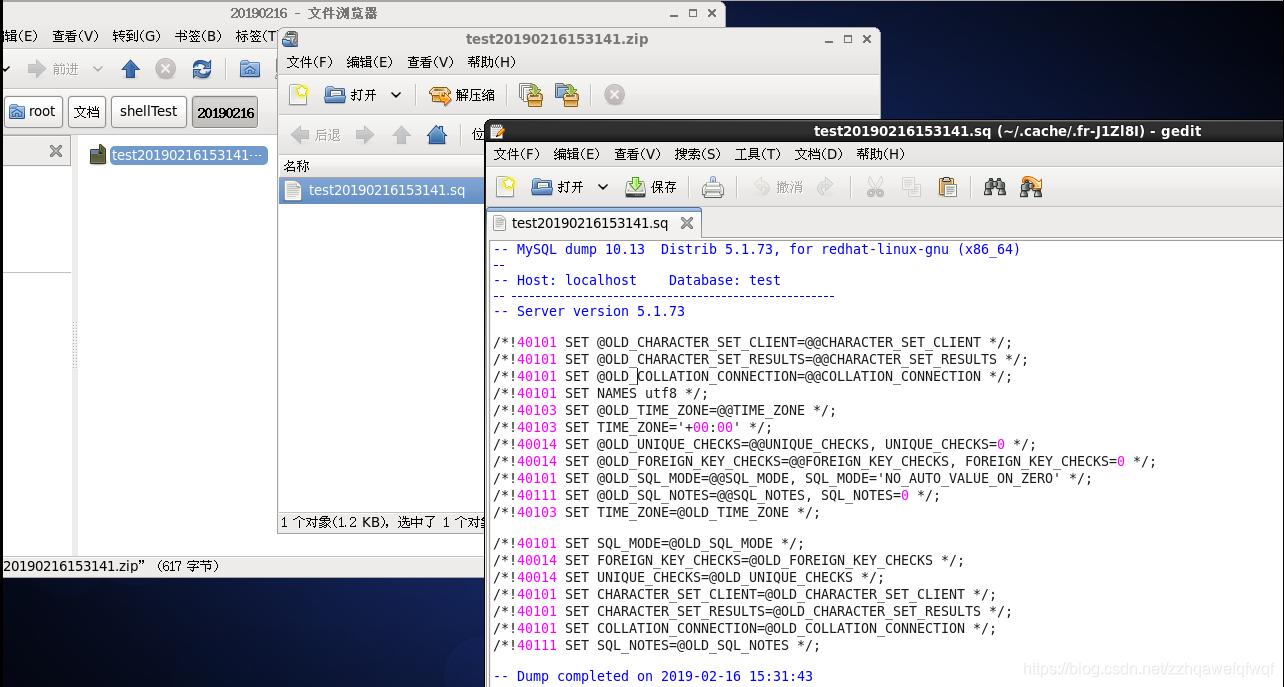Click 20190216 path button
Image resolution: width=1284 pixels, height=687 pixels.
coord(225,112)
